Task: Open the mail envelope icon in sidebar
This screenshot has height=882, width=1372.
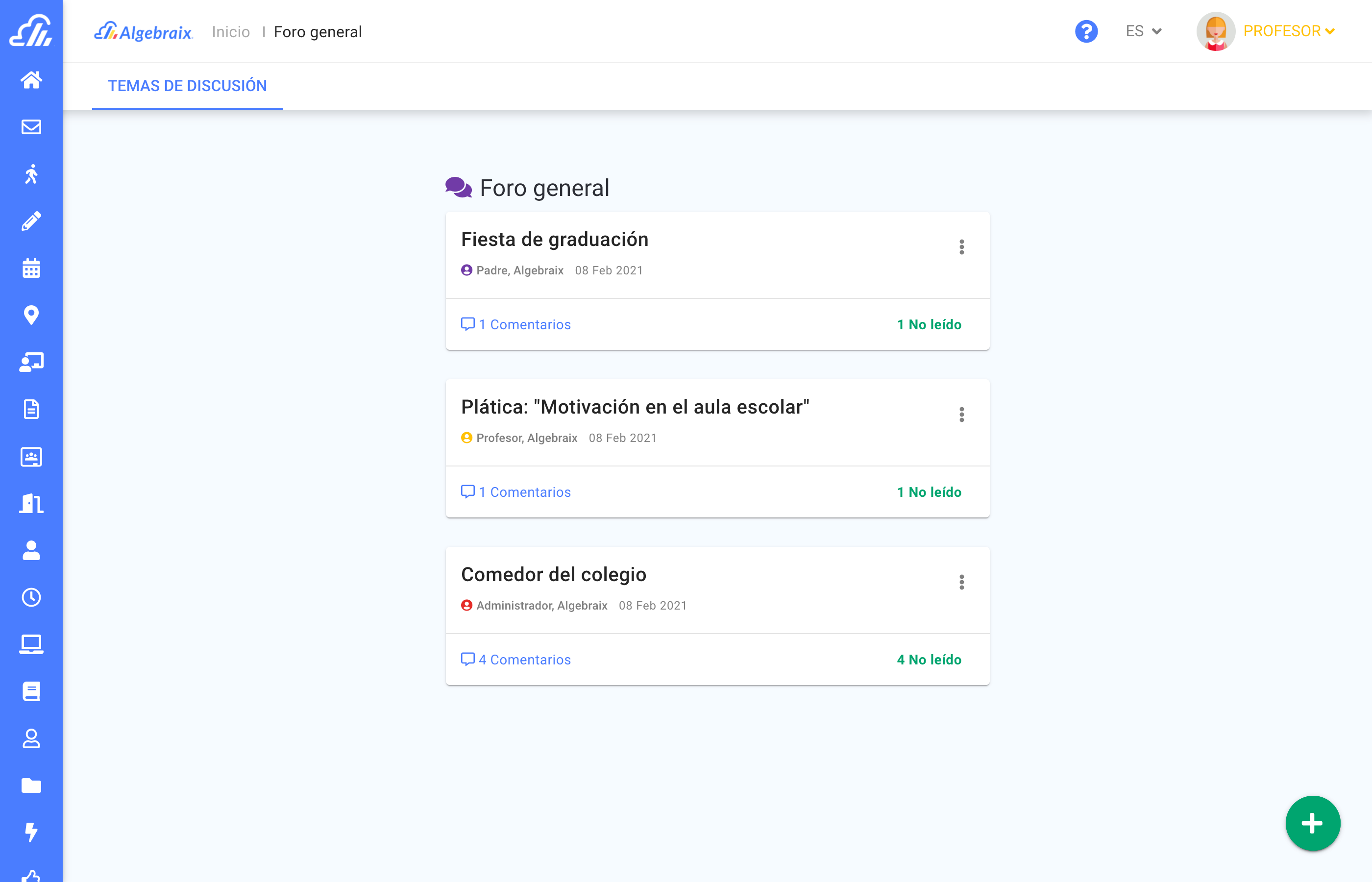Action: tap(31, 127)
